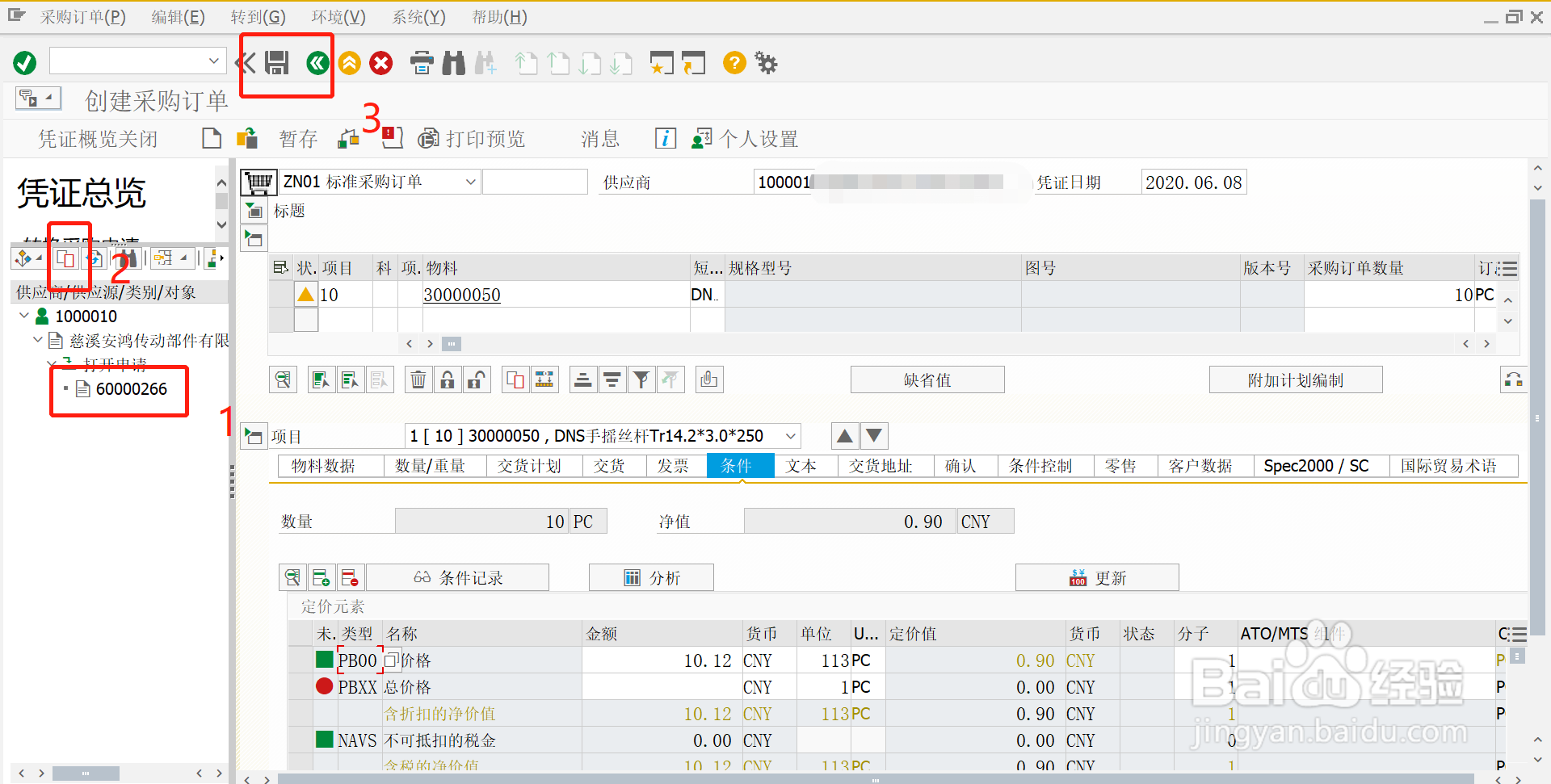The width and height of the screenshot is (1551, 784).
Task: Click 凭证概览关闭 to close document overview
Action: [98, 139]
